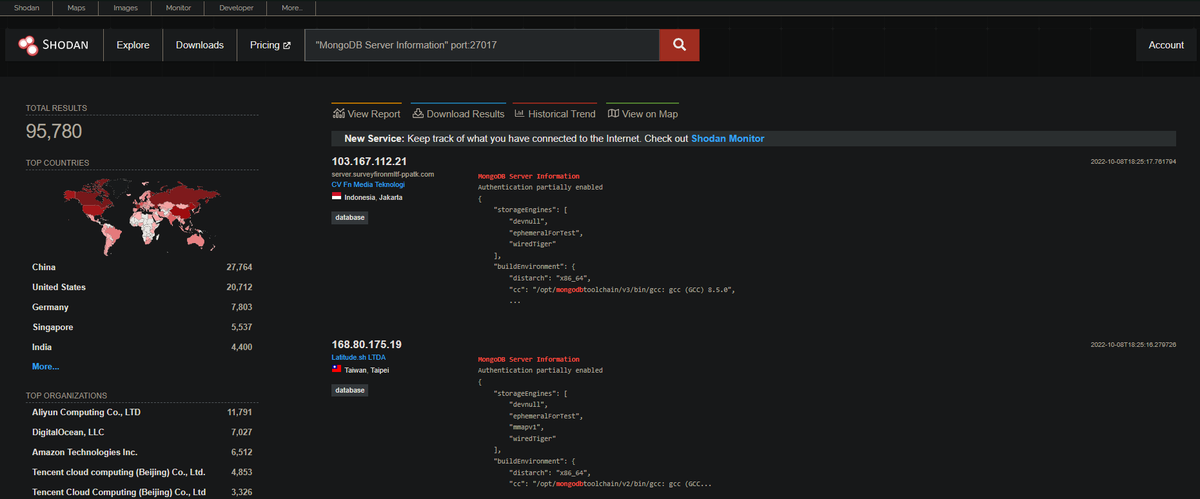Image resolution: width=1200 pixels, height=499 pixels.
Task: Filter results by Germany
Action: (50, 307)
